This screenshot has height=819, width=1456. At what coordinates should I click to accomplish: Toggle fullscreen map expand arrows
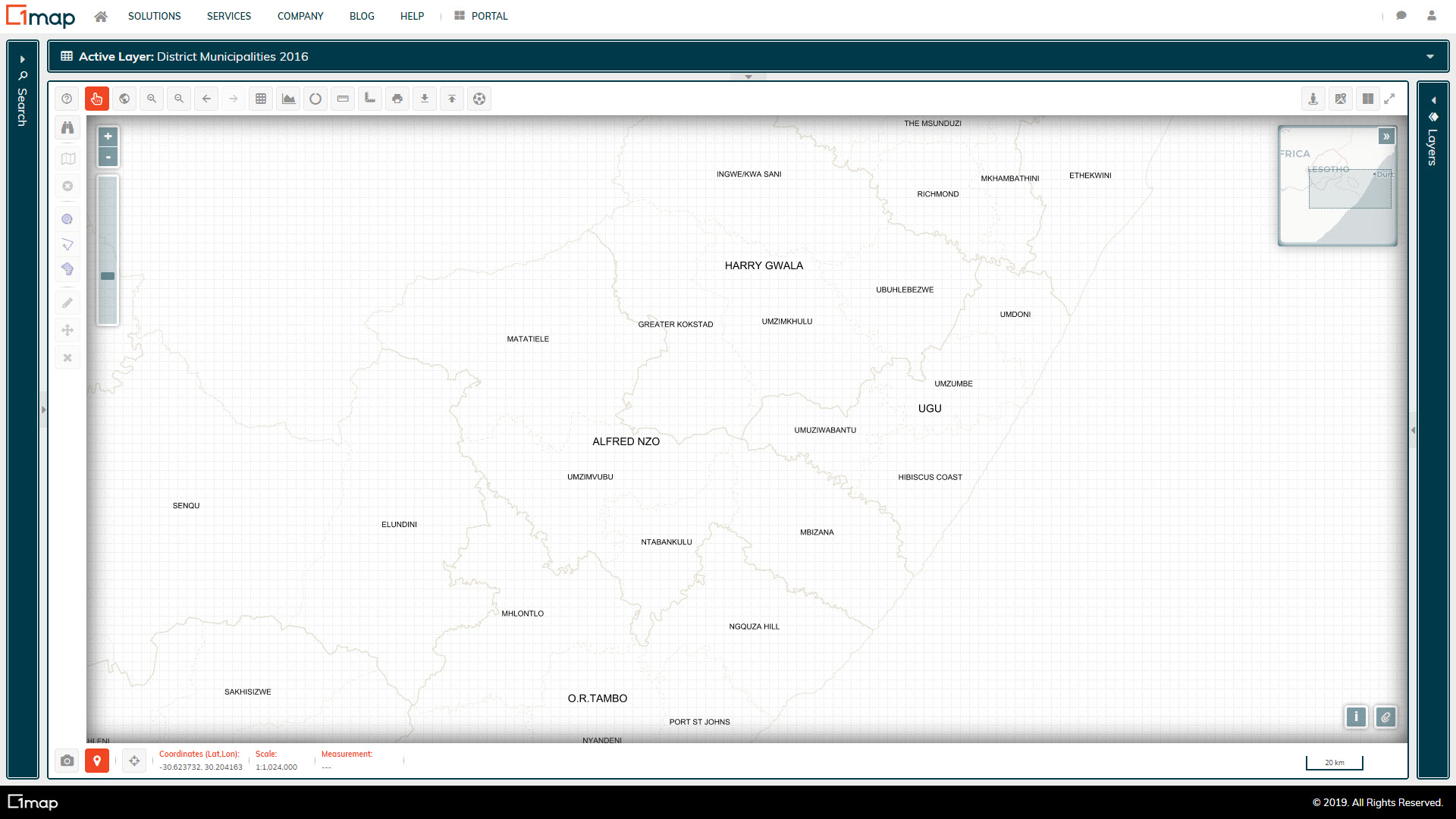1389,99
